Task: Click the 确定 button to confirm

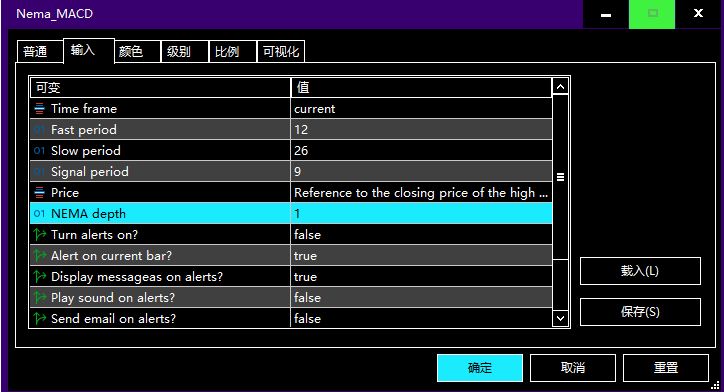Action: pyautogui.click(x=480, y=368)
